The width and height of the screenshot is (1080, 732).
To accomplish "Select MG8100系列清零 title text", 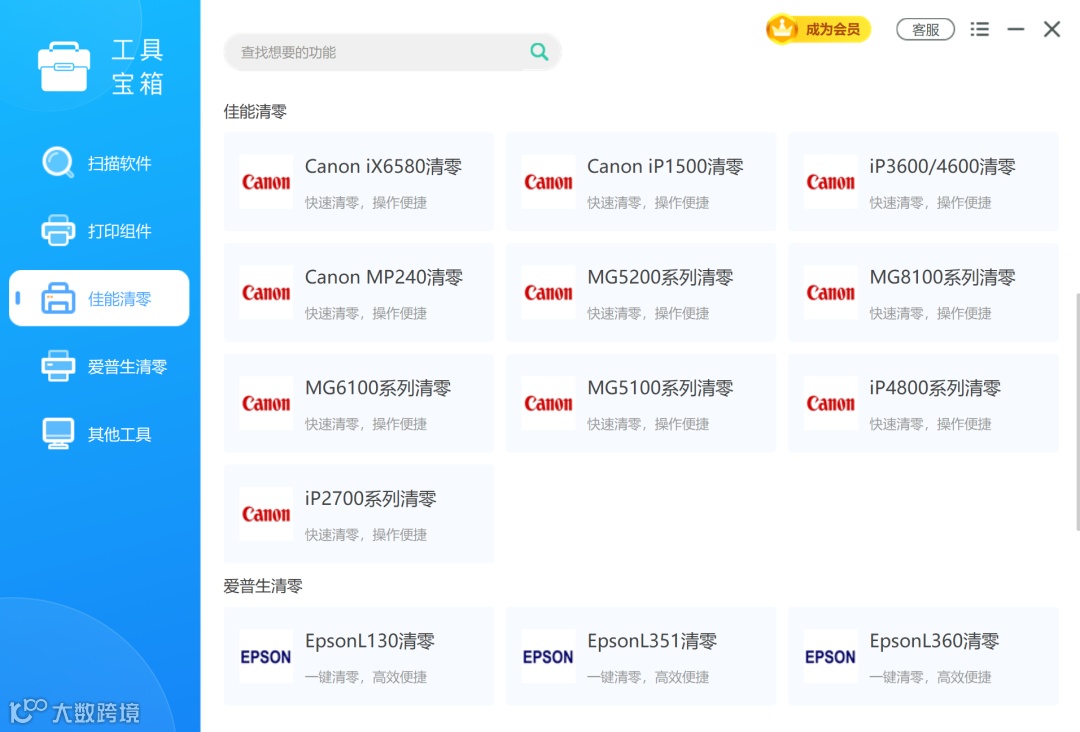I will pyautogui.click(x=942, y=278).
